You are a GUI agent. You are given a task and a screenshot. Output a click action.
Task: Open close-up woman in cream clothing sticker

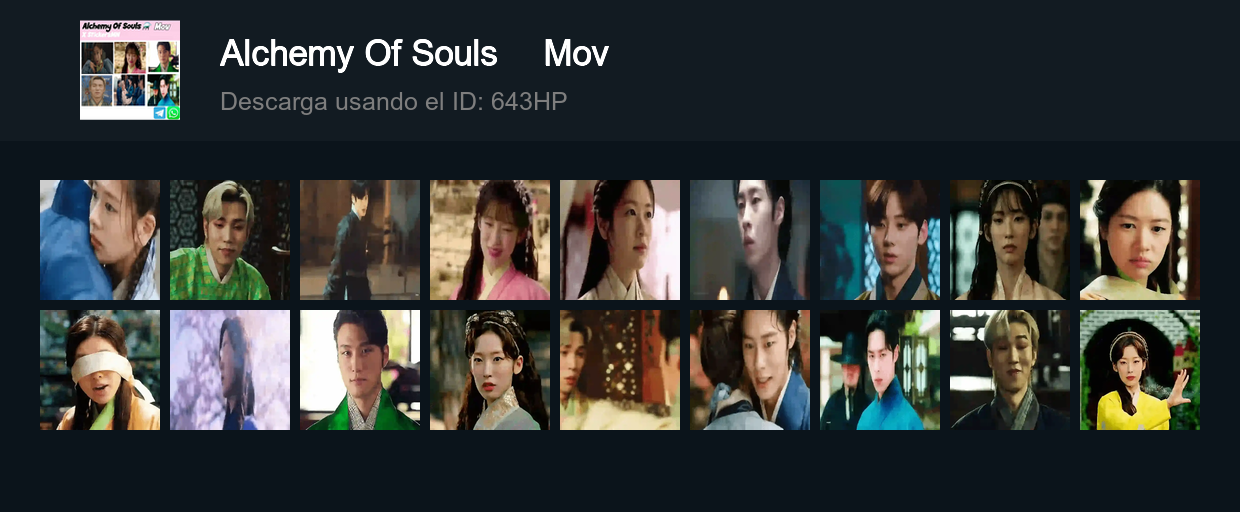1140,240
